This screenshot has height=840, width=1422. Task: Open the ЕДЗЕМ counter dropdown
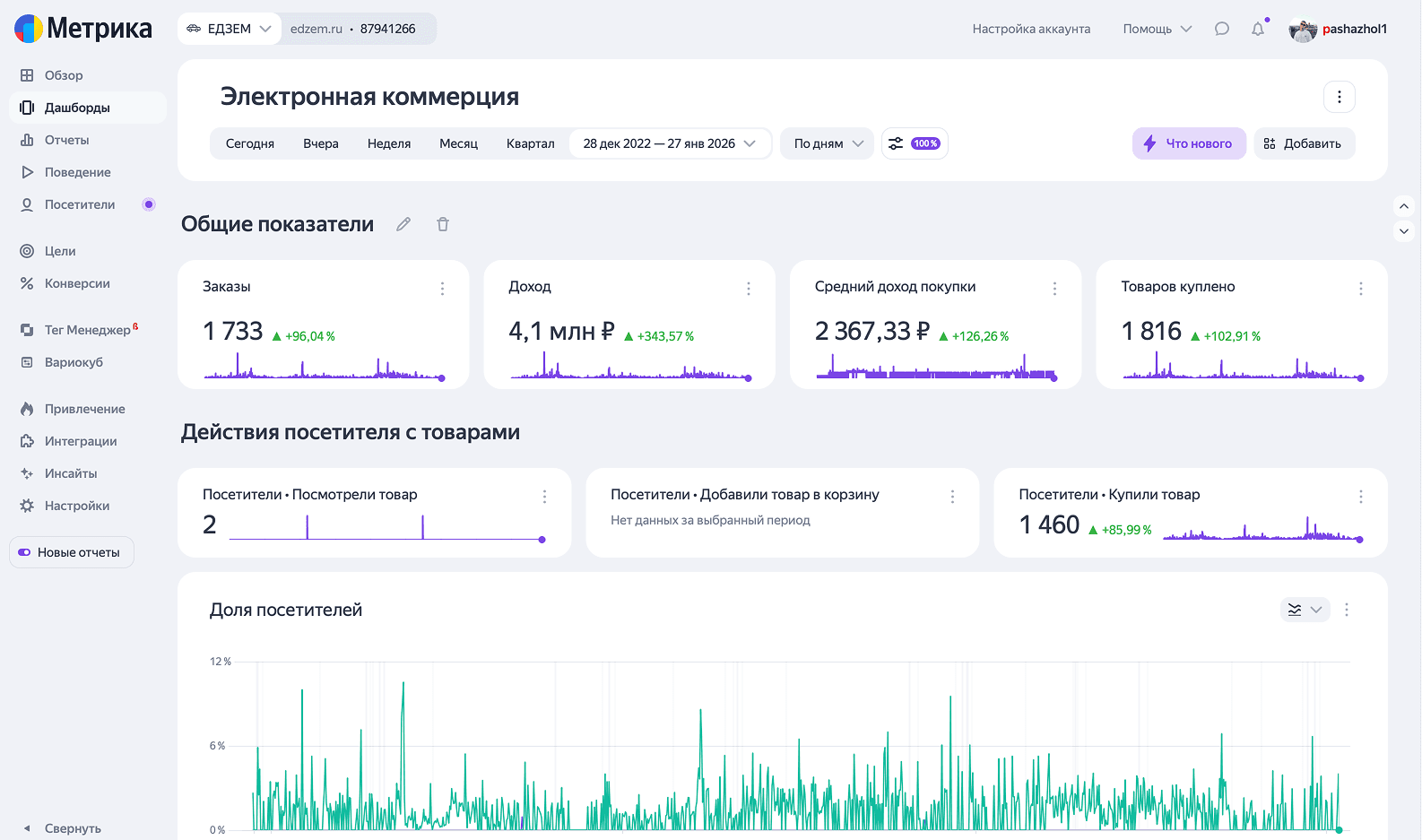tap(229, 29)
